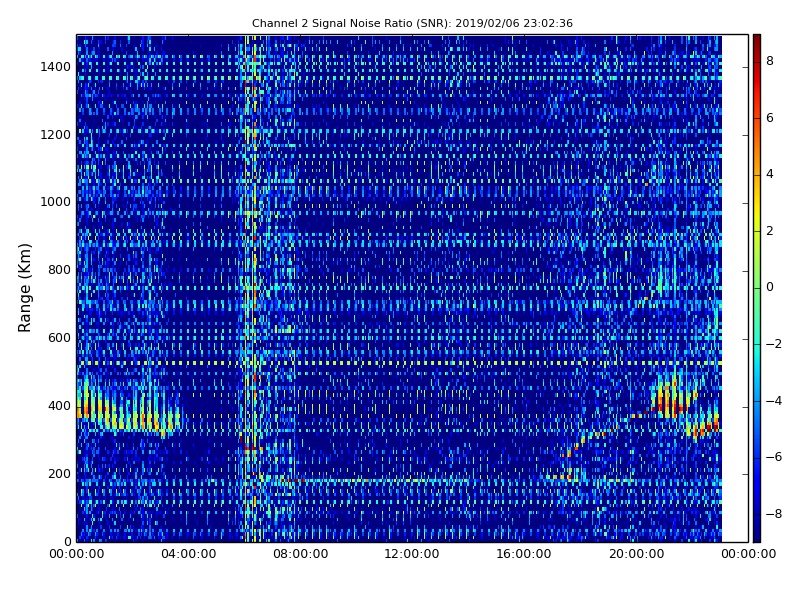Click the 1400 range tick label
This screenshot has height=600, width=800.
pos(55,67)
